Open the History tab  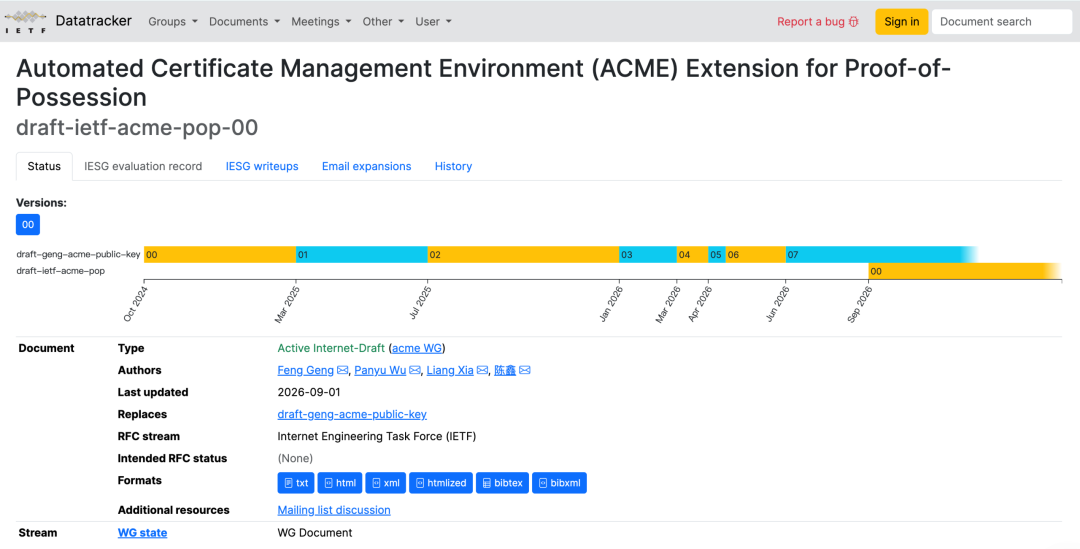pos(453,166)
